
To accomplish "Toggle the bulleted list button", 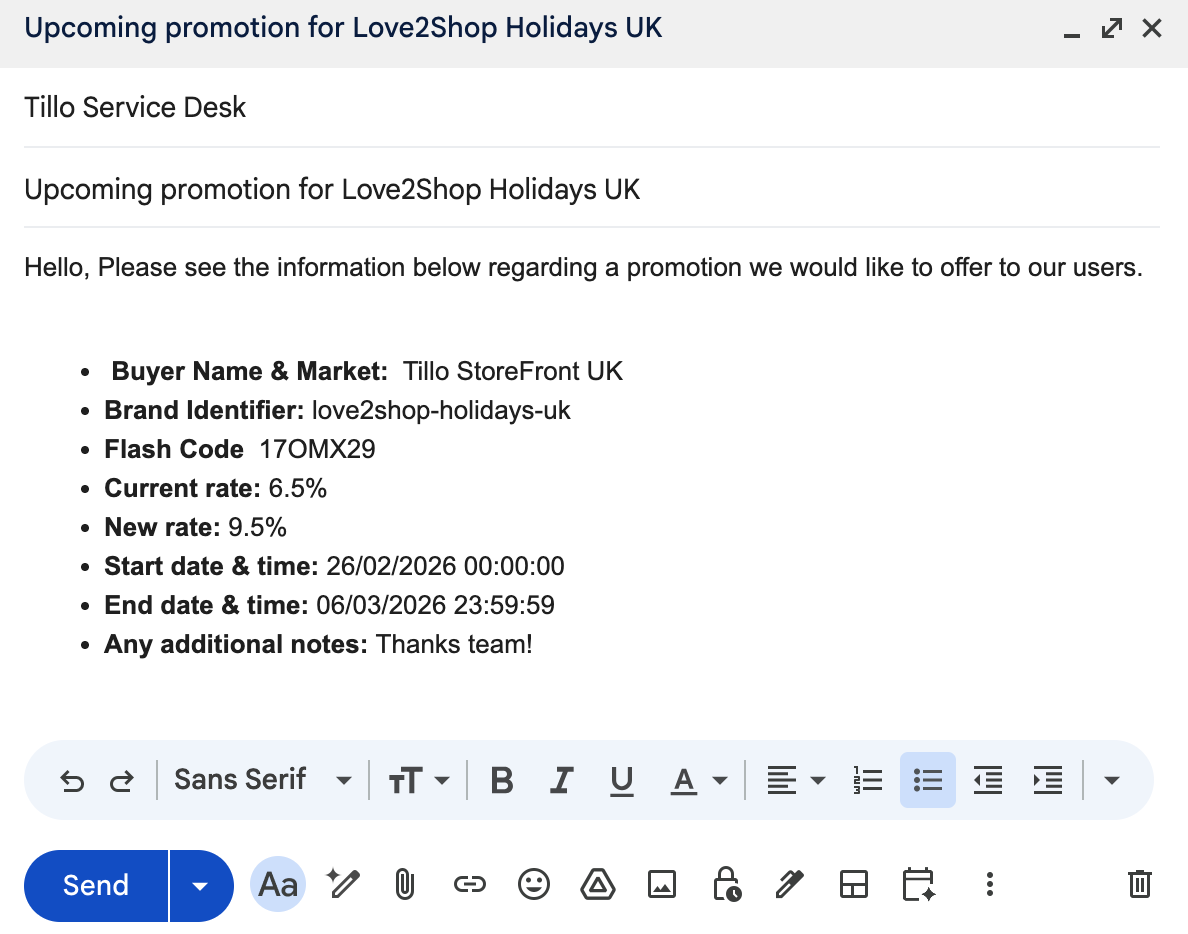I will [928, 780].
